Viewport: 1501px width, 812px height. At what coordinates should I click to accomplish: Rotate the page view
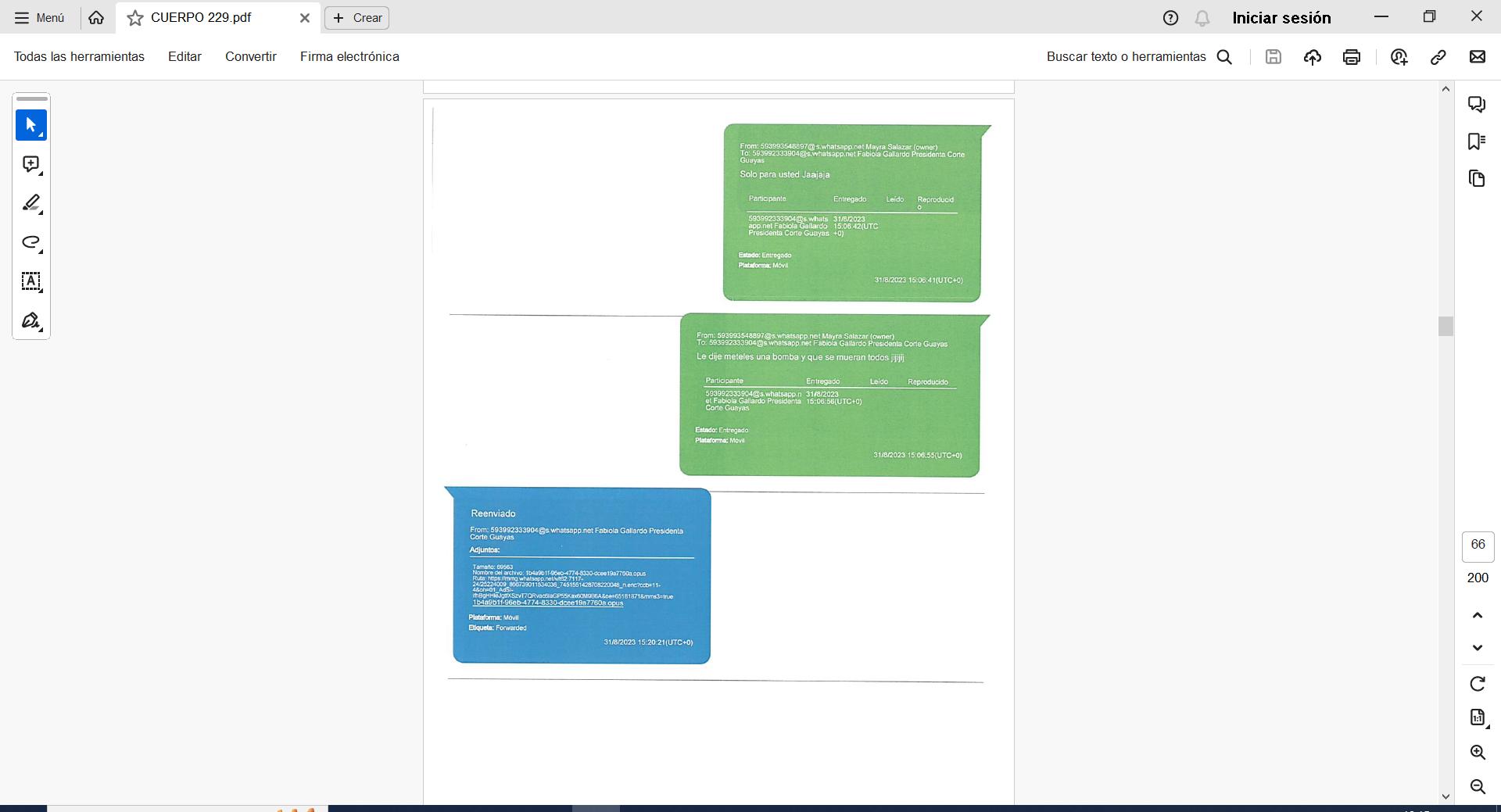[x=1478, y=684]
